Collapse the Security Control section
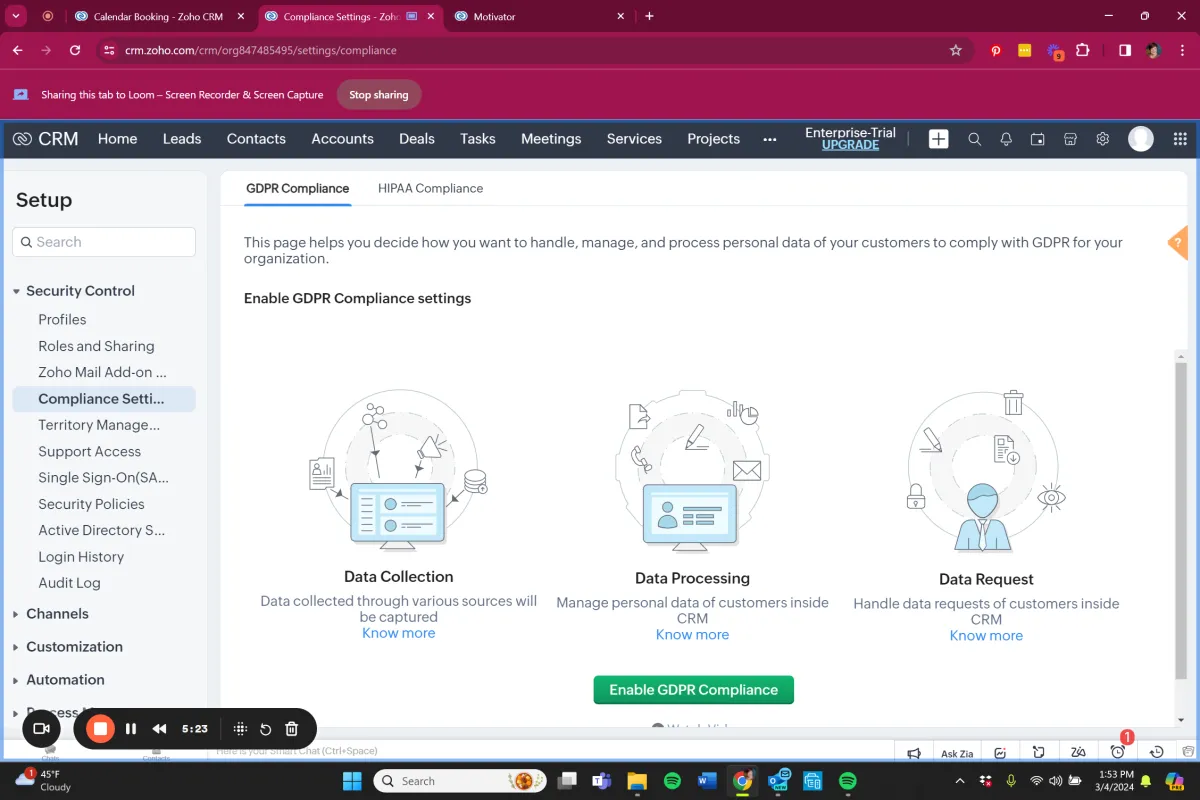The height and width of the screenshot is (800, 1200). (16, 292)
